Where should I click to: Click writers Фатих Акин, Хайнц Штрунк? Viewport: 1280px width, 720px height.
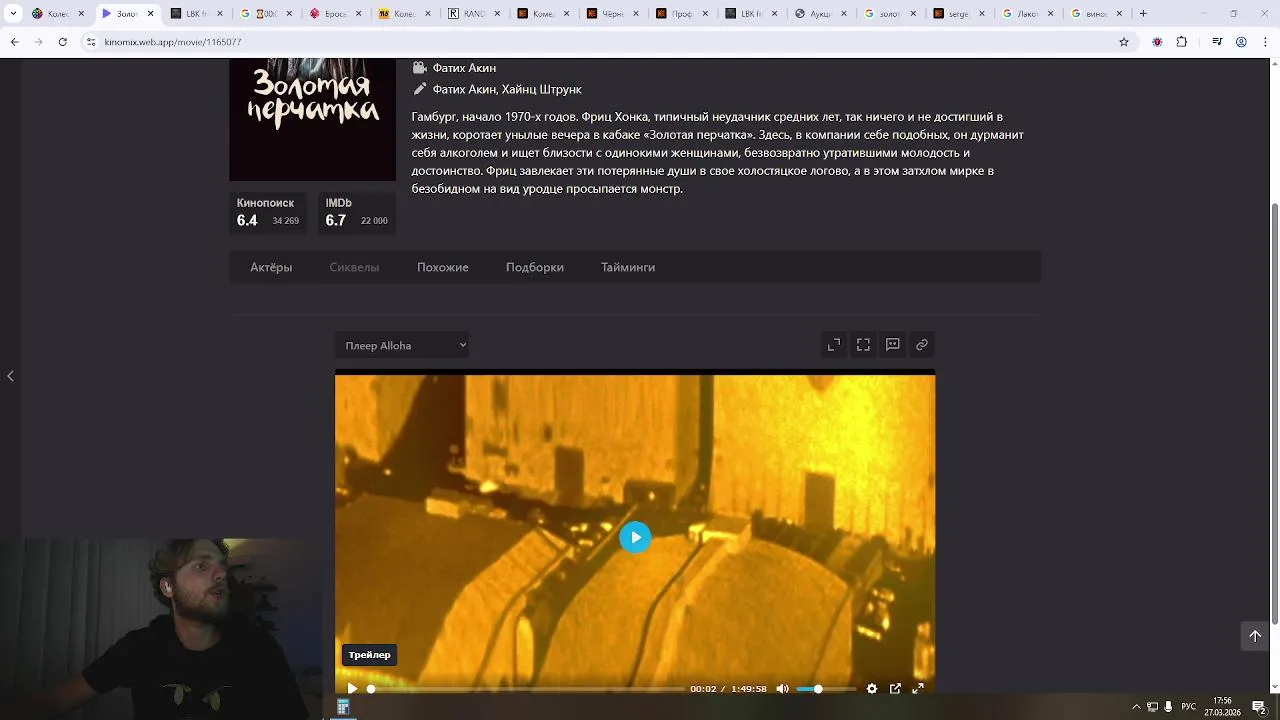point(507,89)
